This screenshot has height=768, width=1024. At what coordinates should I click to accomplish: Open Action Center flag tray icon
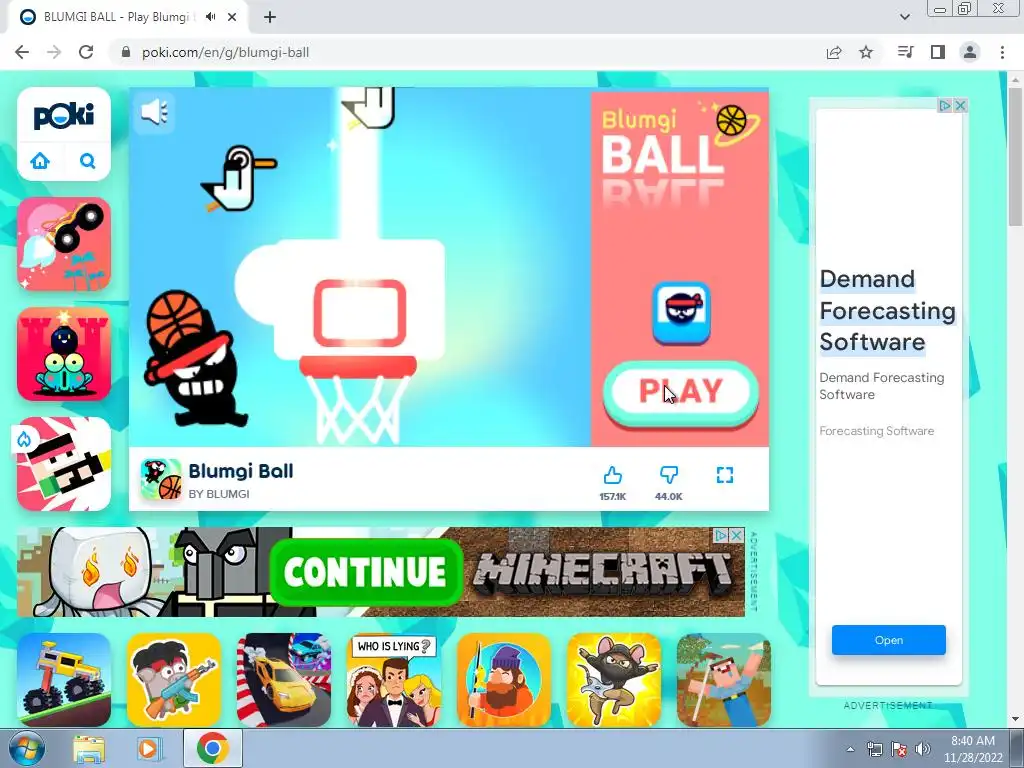(x=899, y=749)
